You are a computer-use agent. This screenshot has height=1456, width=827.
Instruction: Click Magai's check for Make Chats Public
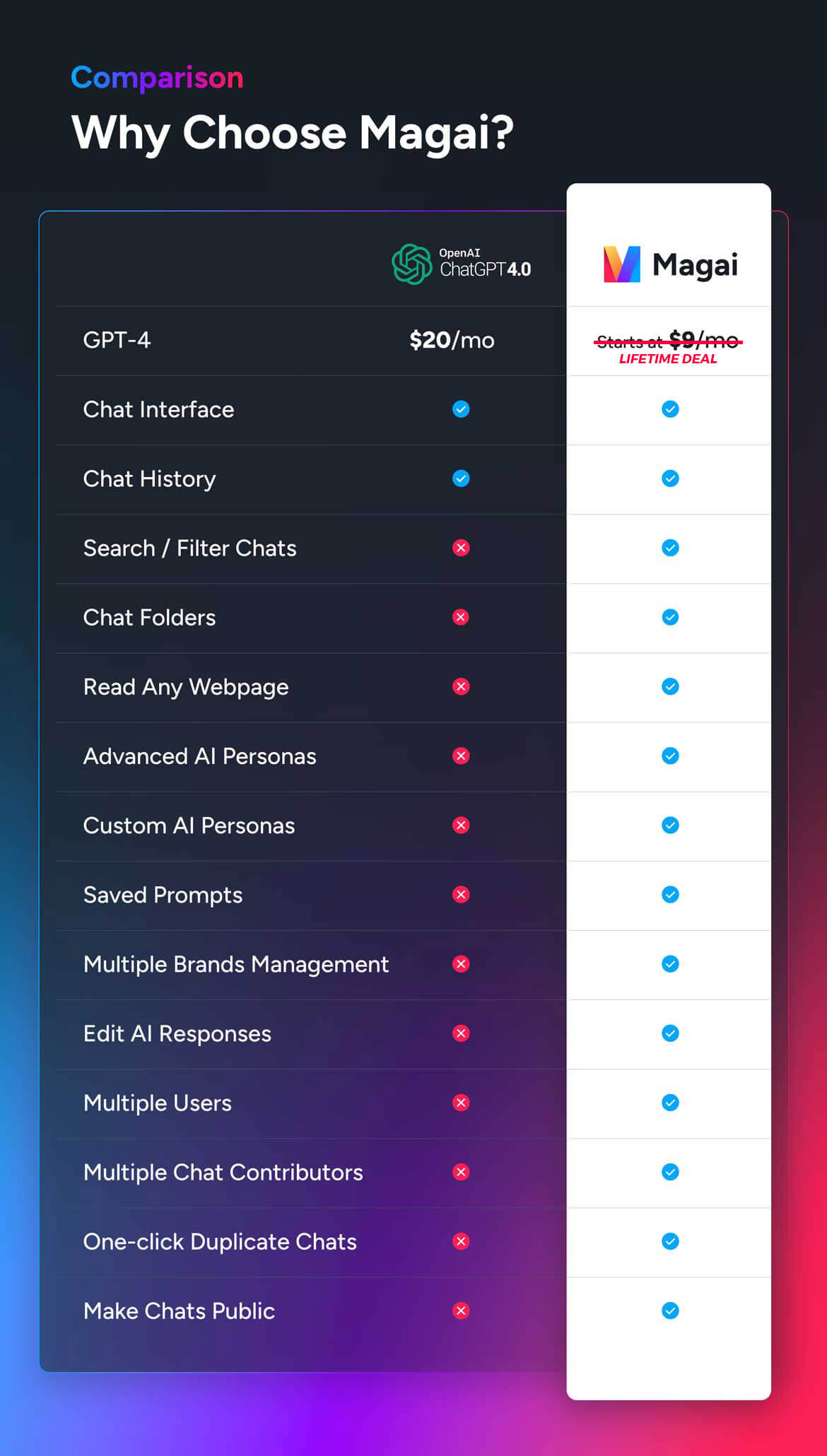point(670,1311)
